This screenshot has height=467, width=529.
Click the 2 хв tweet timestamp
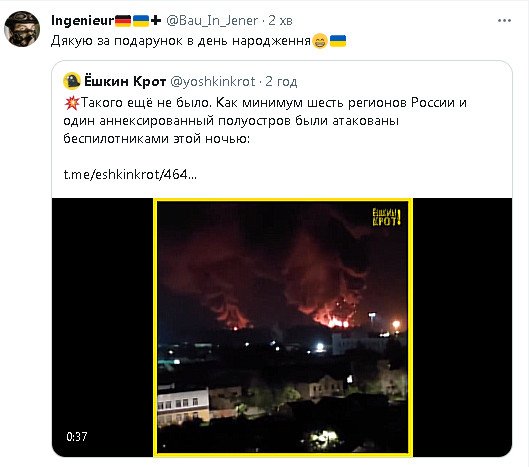click(280, 21)
